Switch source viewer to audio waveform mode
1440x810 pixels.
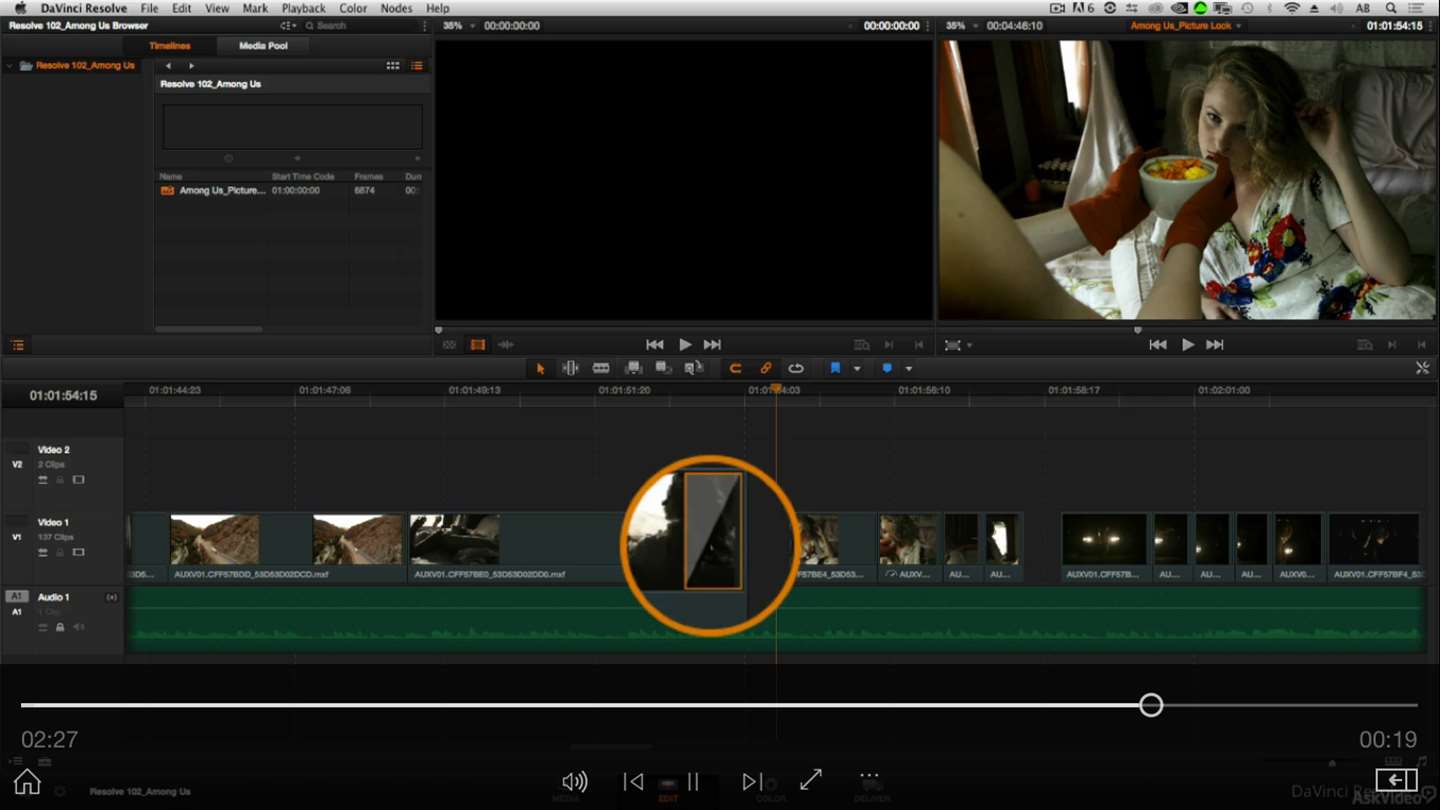point(506,345)
